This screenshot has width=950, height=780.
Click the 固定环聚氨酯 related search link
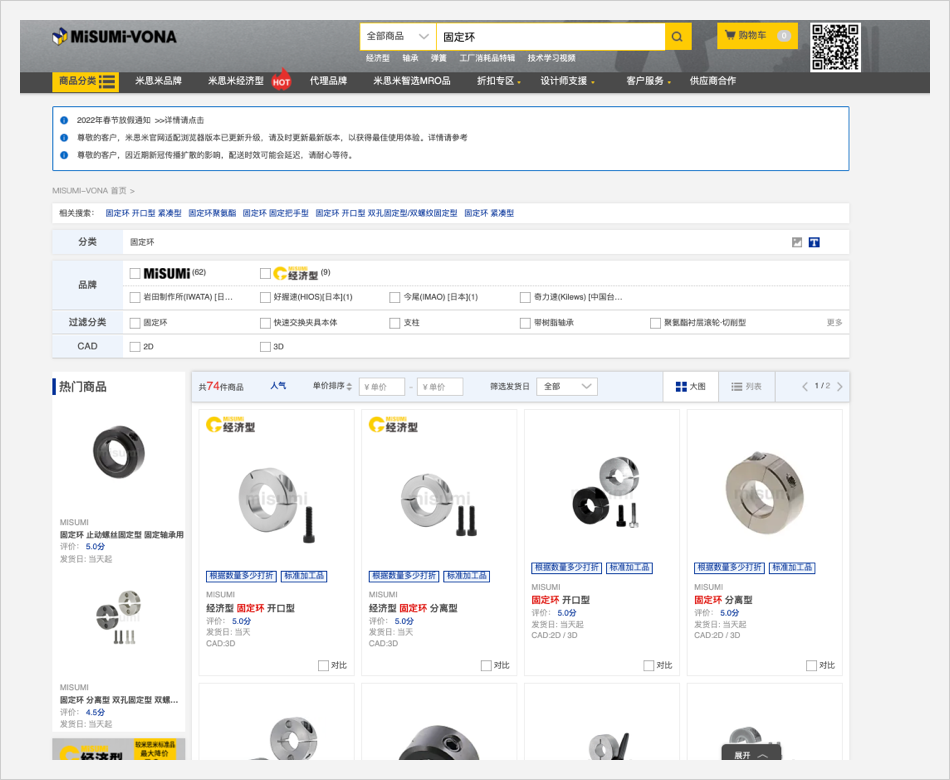coord(212,213)
